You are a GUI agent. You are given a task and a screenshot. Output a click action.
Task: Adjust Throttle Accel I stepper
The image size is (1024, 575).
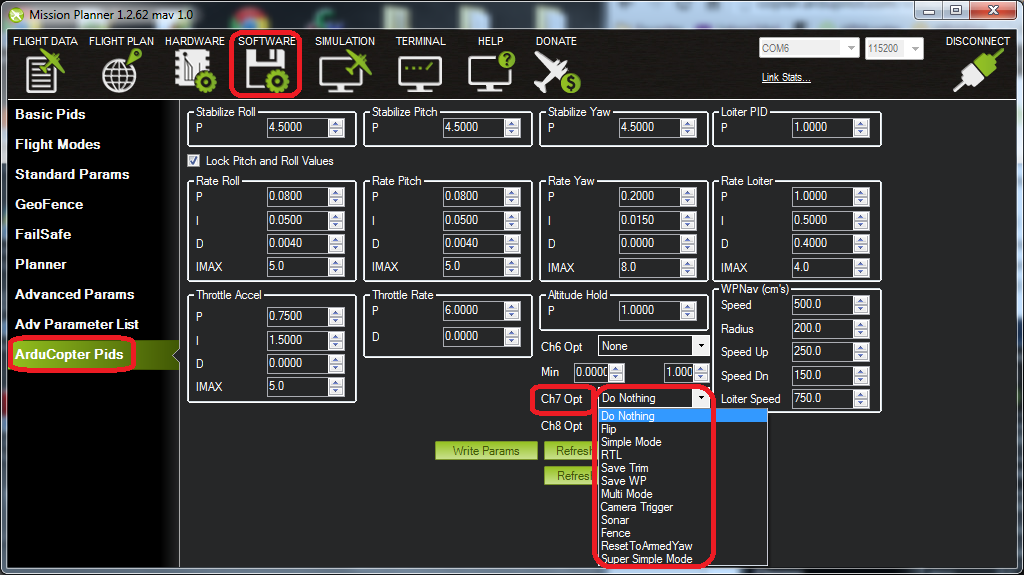pyautogui.click(x=336, y=340)
